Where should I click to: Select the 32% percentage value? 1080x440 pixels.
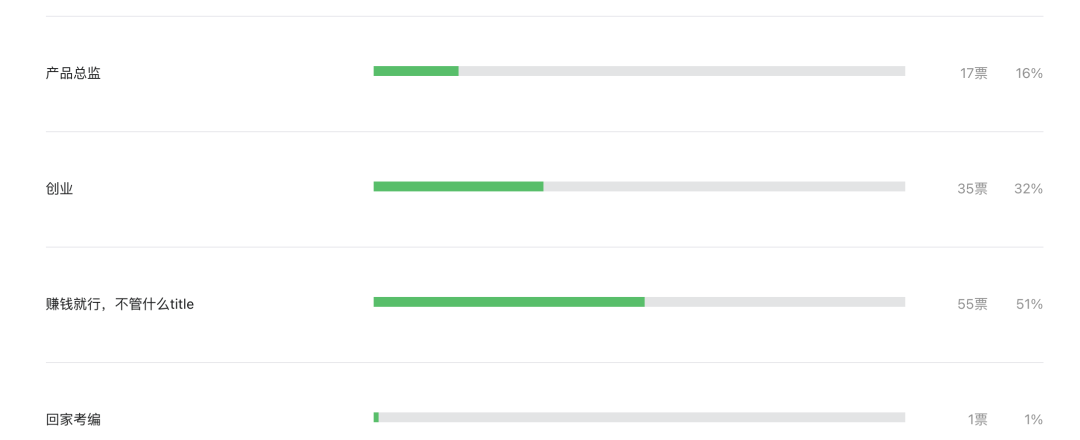(1028, 189)
